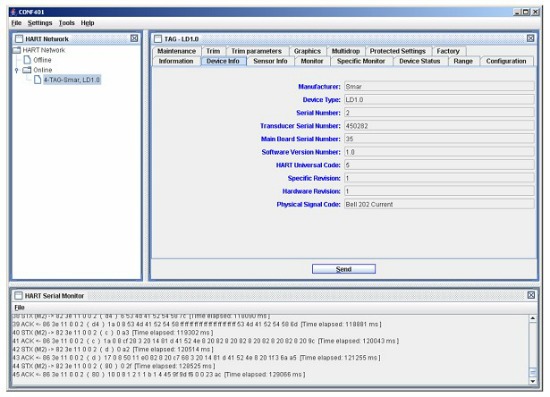Open the File menu in the menu bar
The height and width of the screenshot is (397, 550).
pos(16,23)
